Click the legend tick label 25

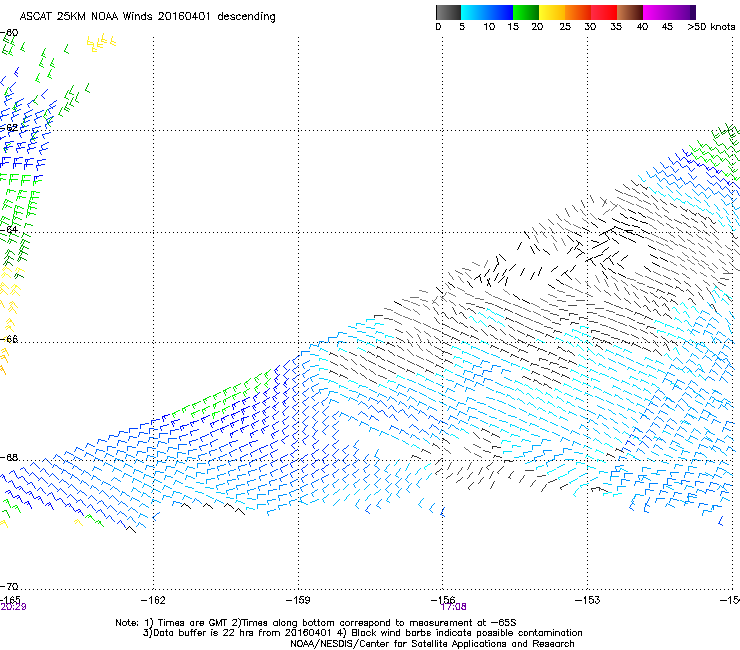[565, 27]
